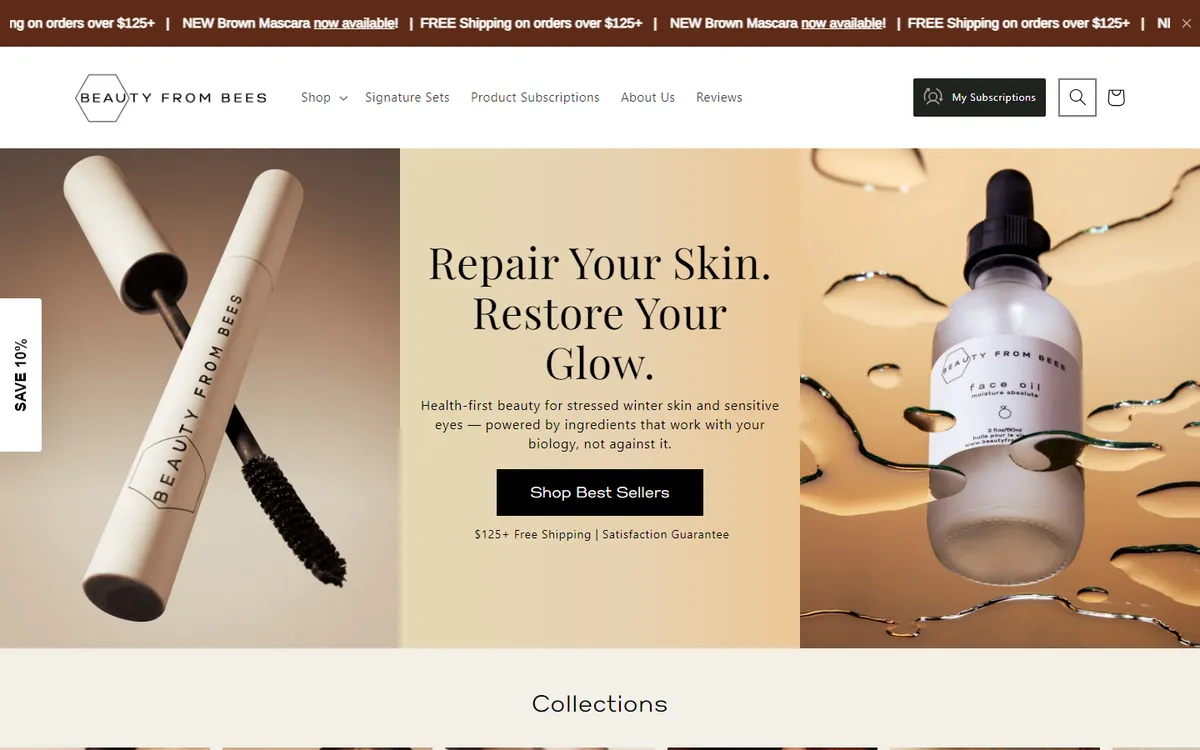Expand the Shop dropdown chevron

click(343, 98)
